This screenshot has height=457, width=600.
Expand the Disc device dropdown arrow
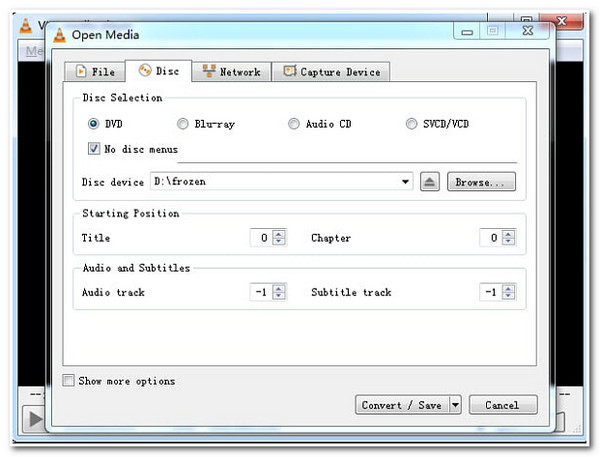405,182
